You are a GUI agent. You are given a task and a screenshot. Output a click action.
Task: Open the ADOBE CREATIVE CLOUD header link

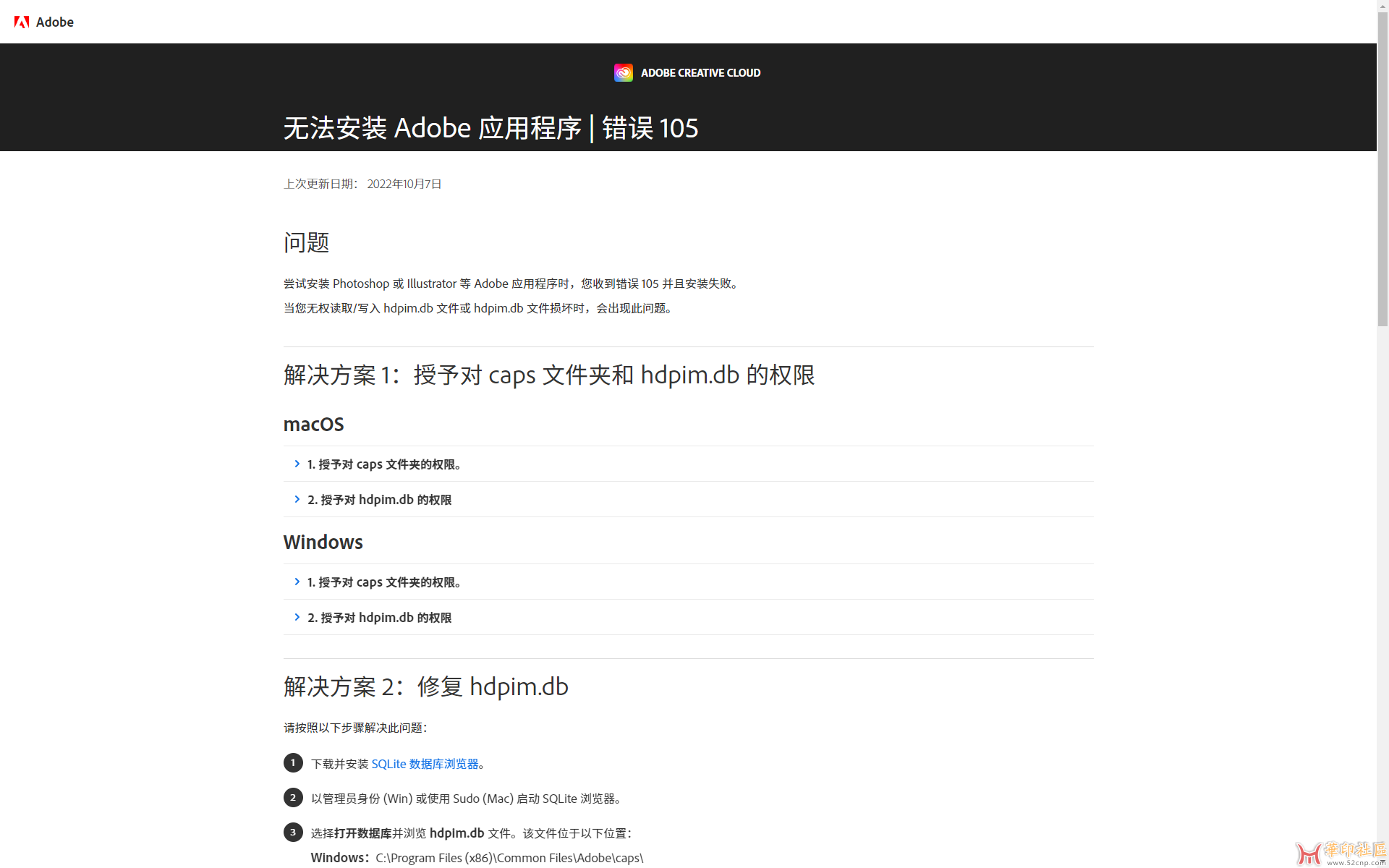tap(700, 72)
